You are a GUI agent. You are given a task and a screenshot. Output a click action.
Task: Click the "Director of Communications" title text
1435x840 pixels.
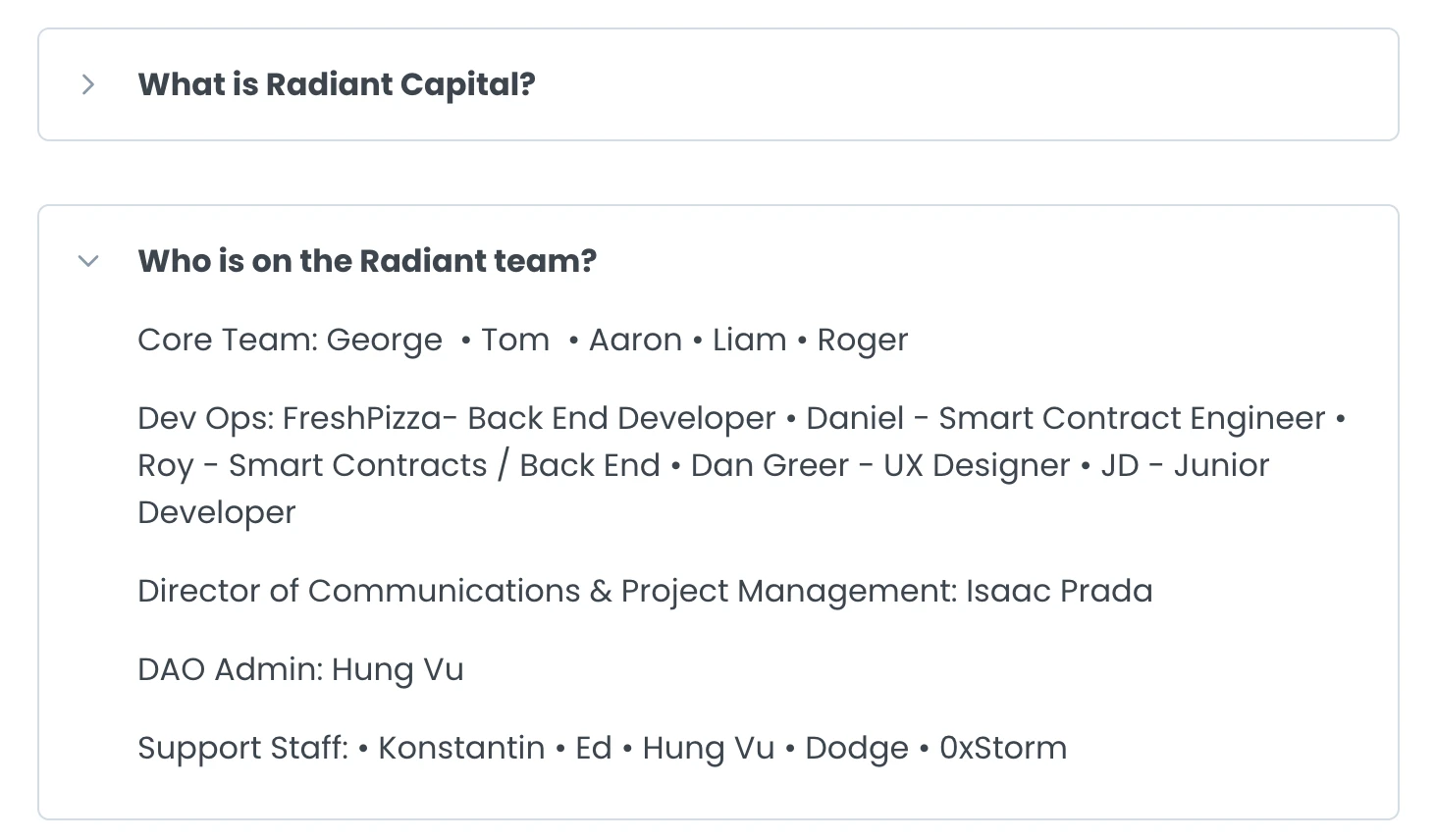(358, 591)
